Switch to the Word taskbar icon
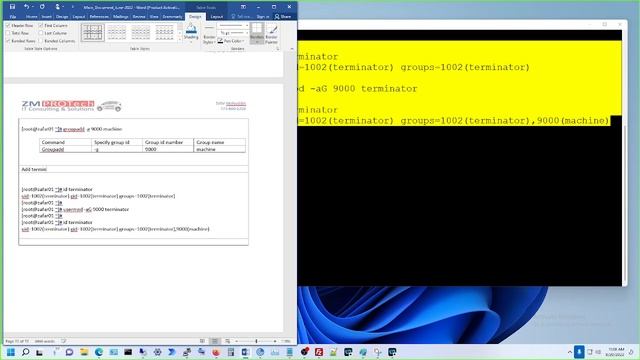Viewport: 640px width, 360px height. coord(245,352)
